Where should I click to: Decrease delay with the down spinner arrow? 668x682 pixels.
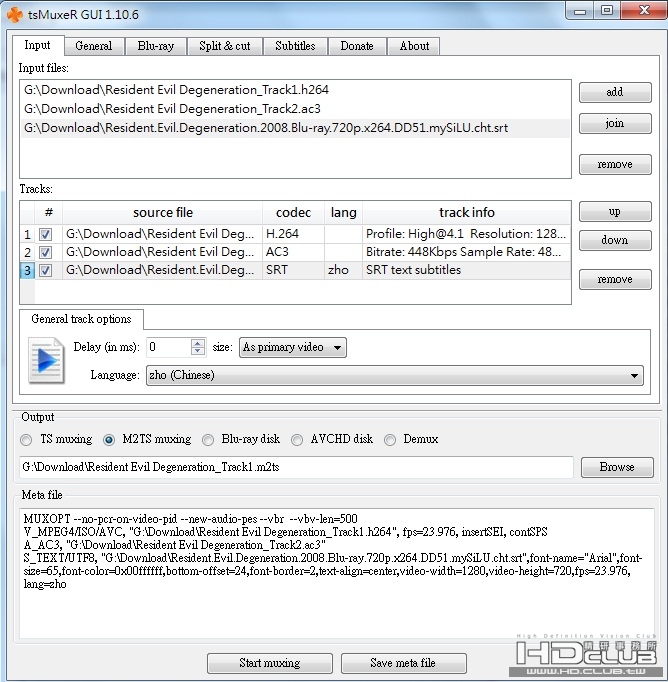[198, 351]
